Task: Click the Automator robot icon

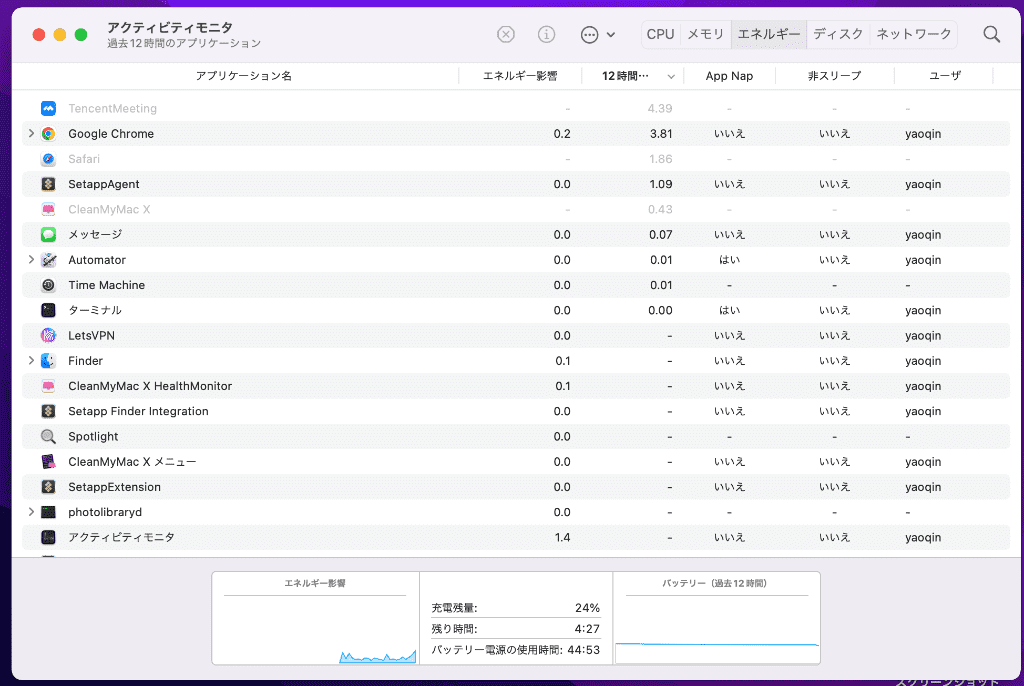Action: point(48,260)
